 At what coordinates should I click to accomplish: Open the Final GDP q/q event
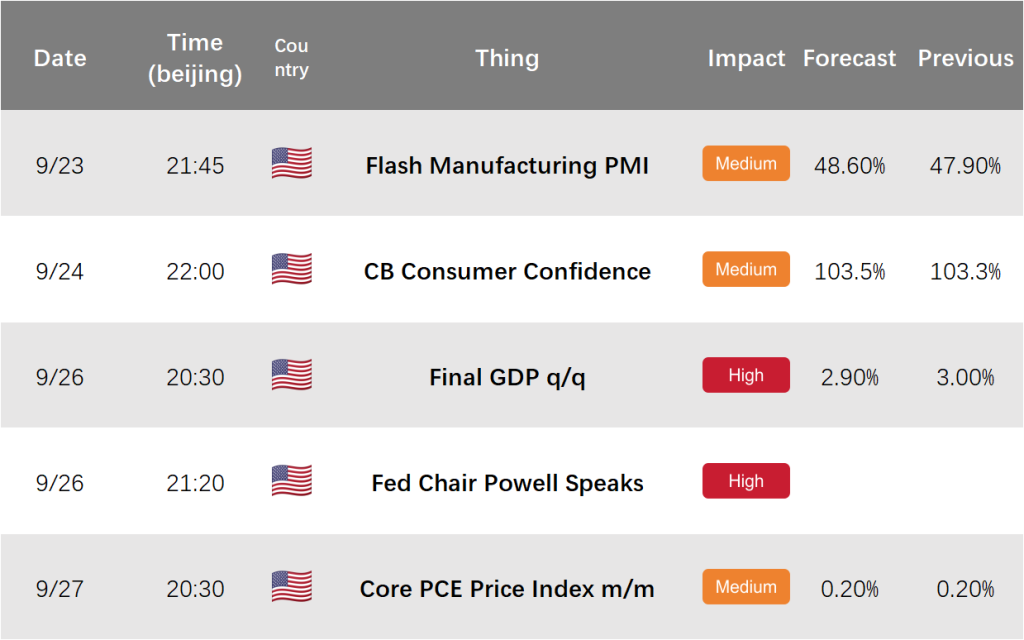click(507, 377)
